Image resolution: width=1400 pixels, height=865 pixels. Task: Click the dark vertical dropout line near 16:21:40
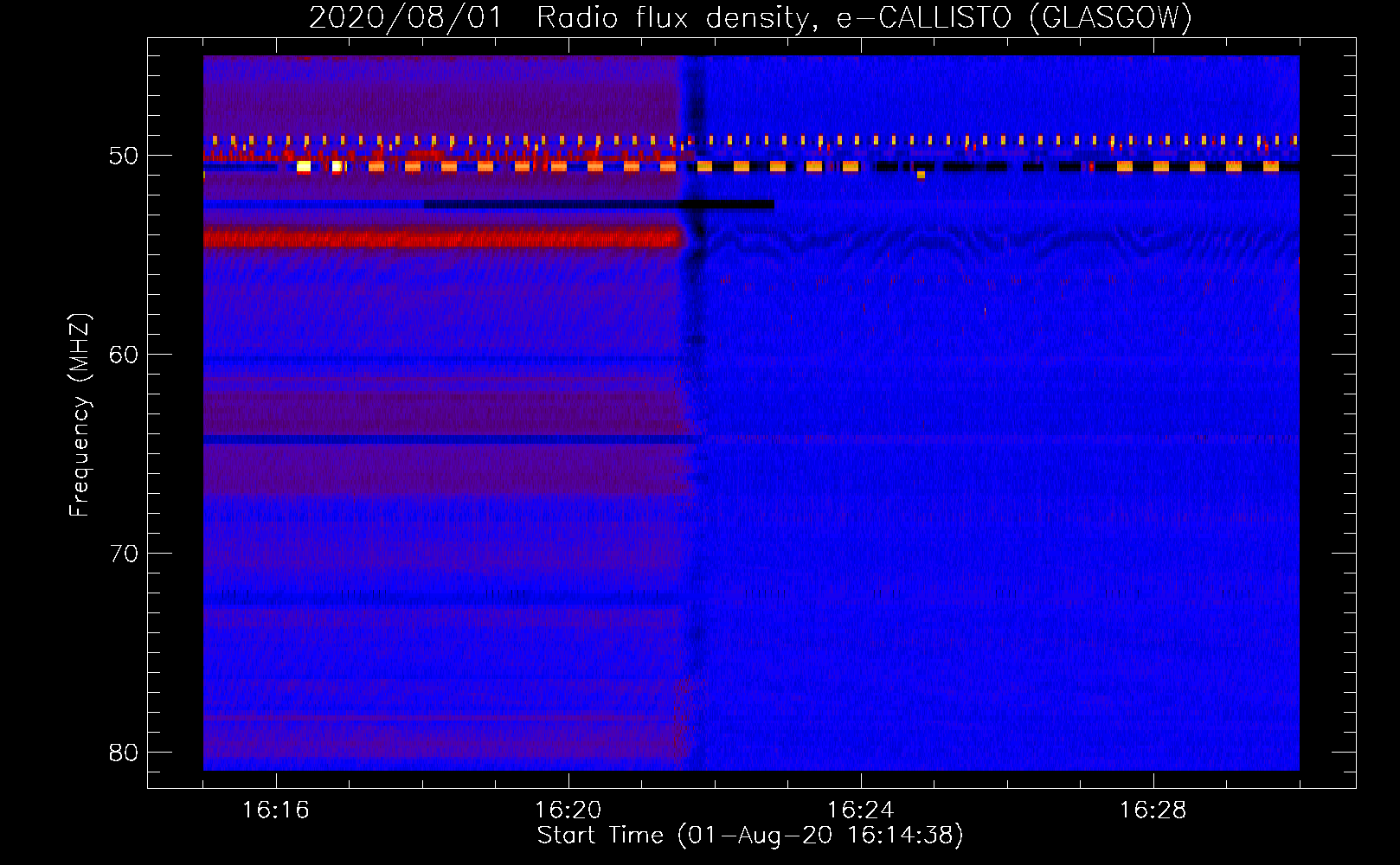point(695,413)
